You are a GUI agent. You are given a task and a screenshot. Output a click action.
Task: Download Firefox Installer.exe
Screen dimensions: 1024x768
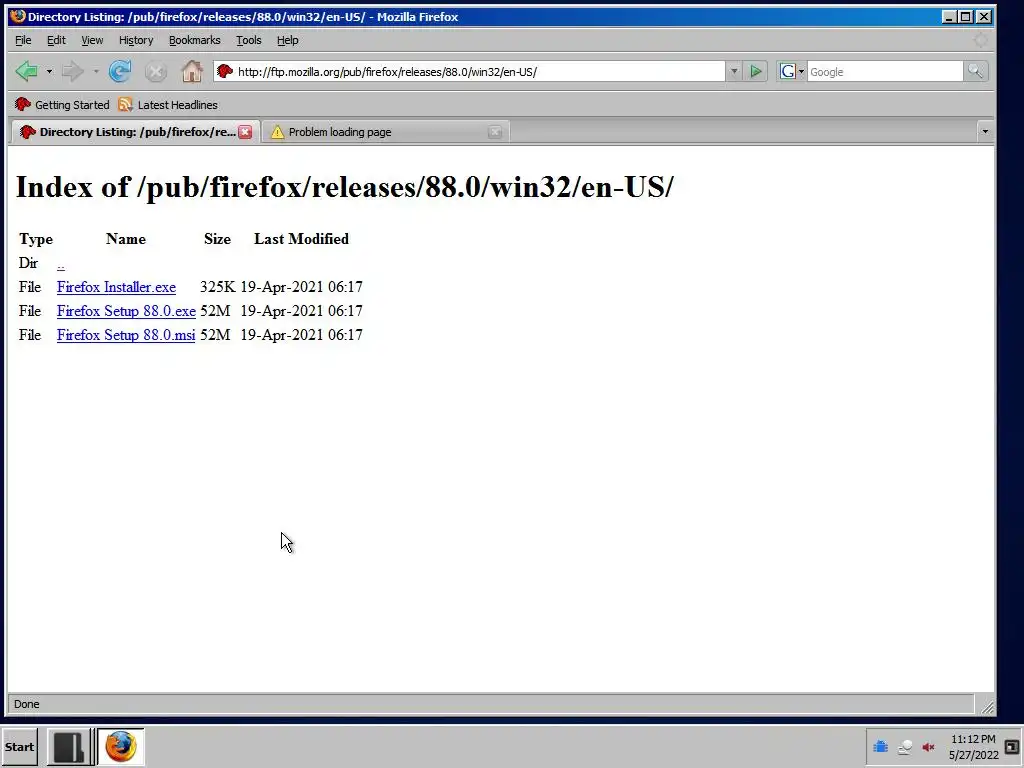pos(116,287)
